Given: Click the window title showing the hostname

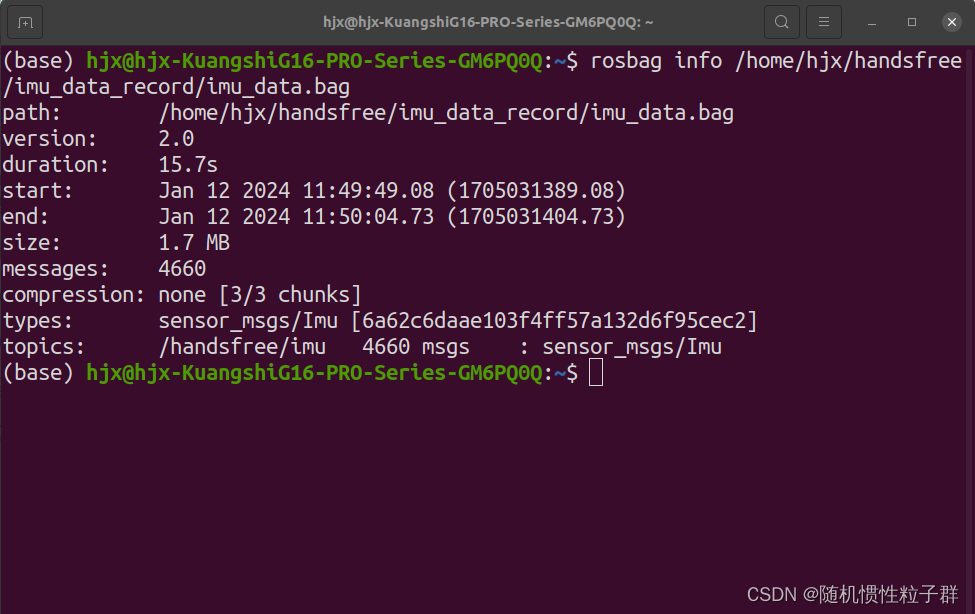Looking at the screenshot, I should pos(487,21).
